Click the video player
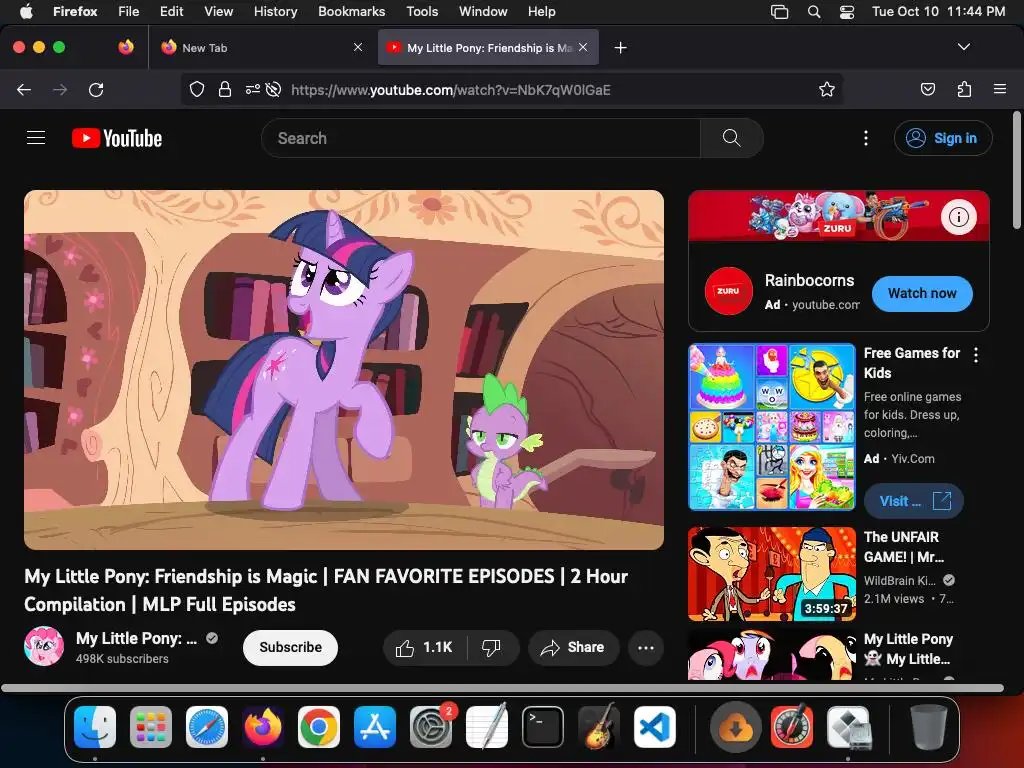This screenshot has height=768, width=1024. point(344,370)
